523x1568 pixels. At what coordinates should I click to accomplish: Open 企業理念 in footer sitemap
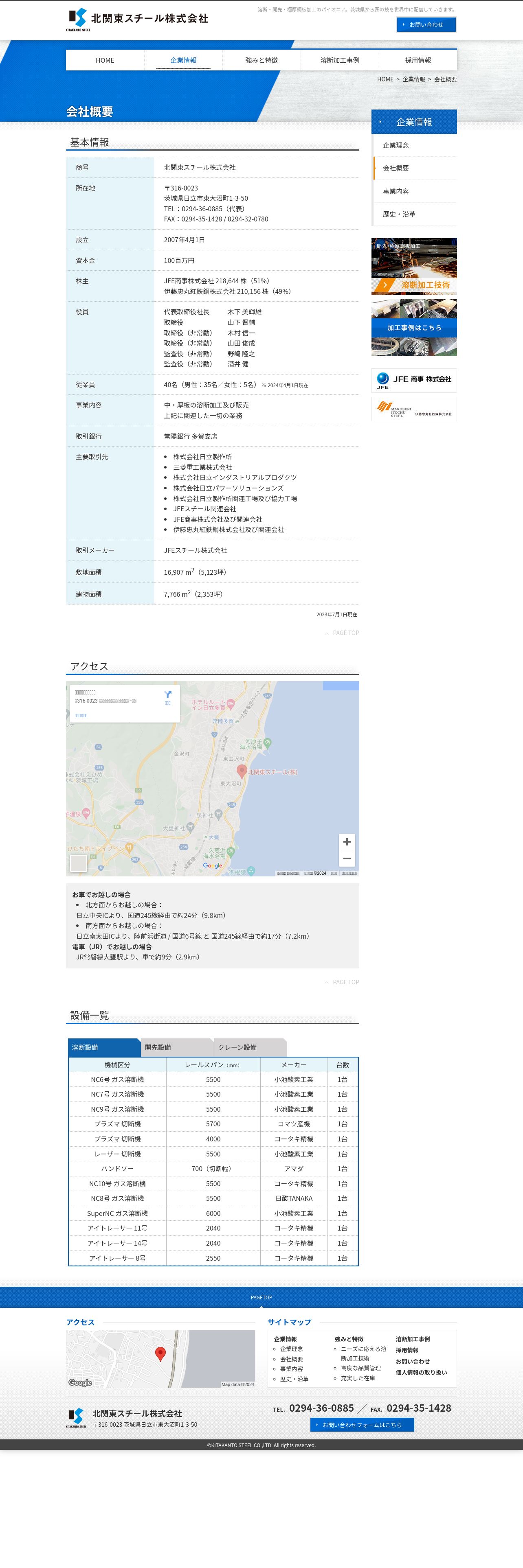click(x=291, y=1349)
